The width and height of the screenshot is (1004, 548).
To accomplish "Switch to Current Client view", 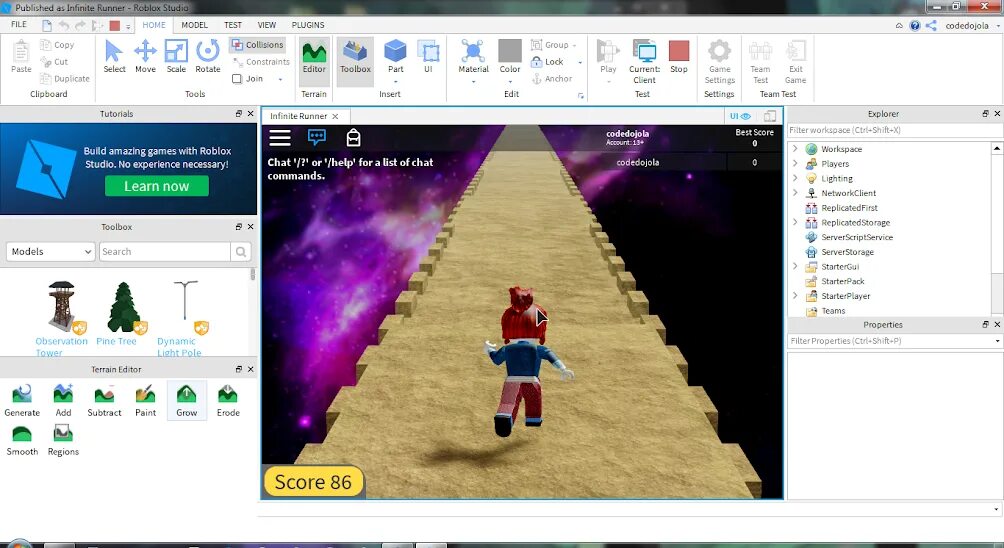I will [x=644, y=61].
